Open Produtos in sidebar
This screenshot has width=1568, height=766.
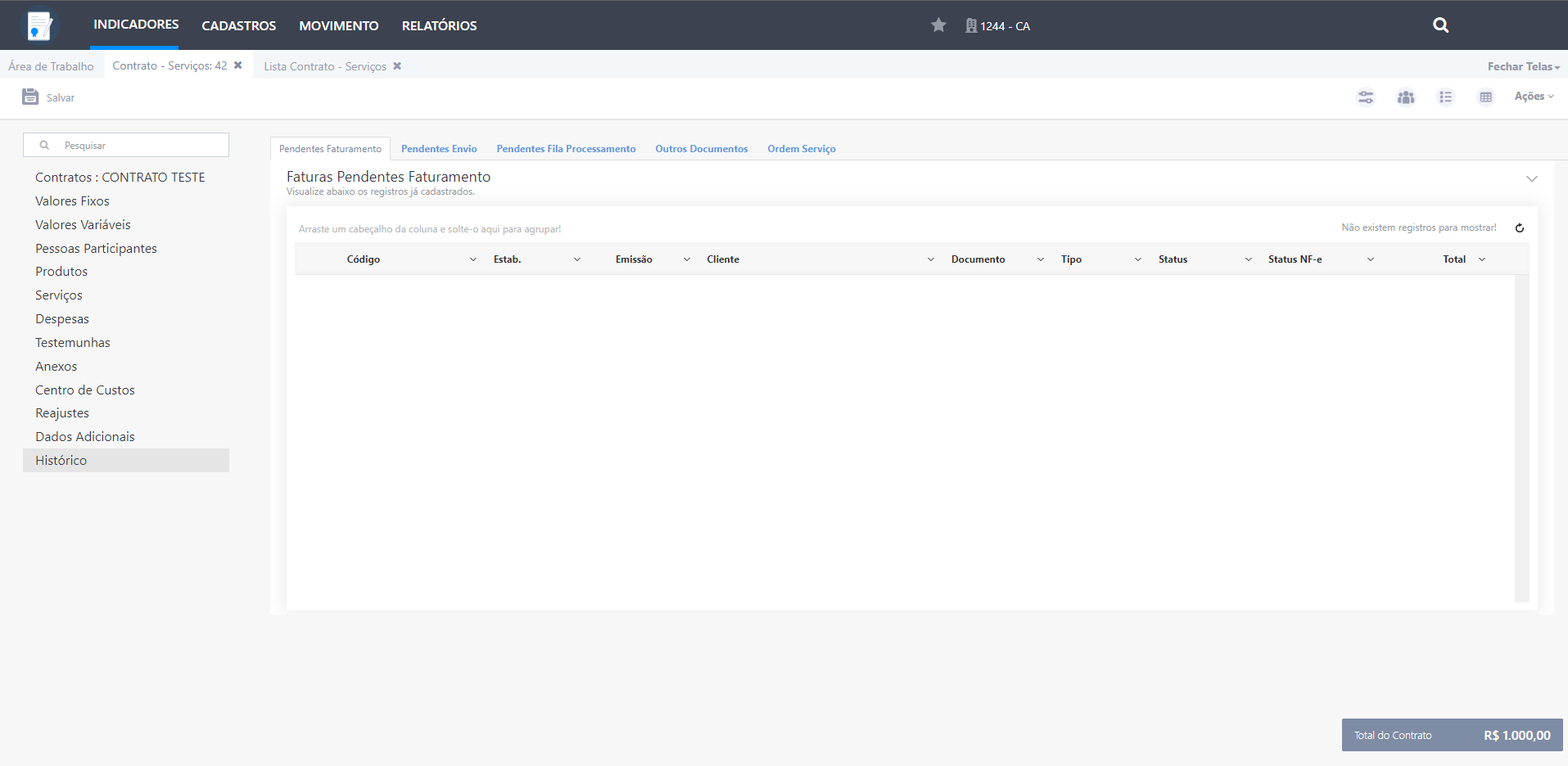click(x=61, y=272)
